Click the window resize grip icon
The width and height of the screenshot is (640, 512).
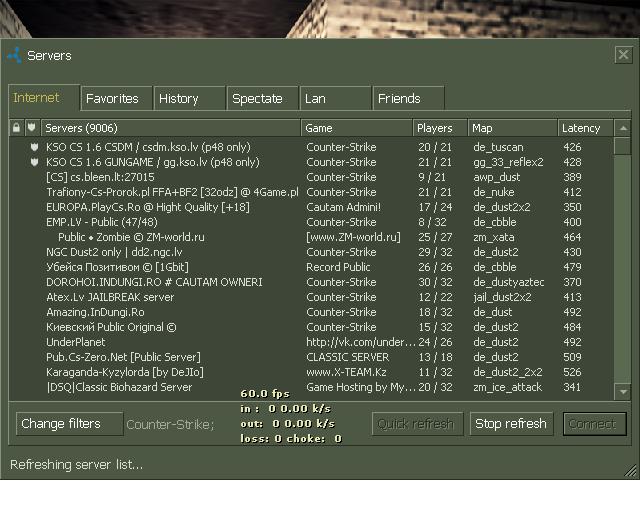631,471
